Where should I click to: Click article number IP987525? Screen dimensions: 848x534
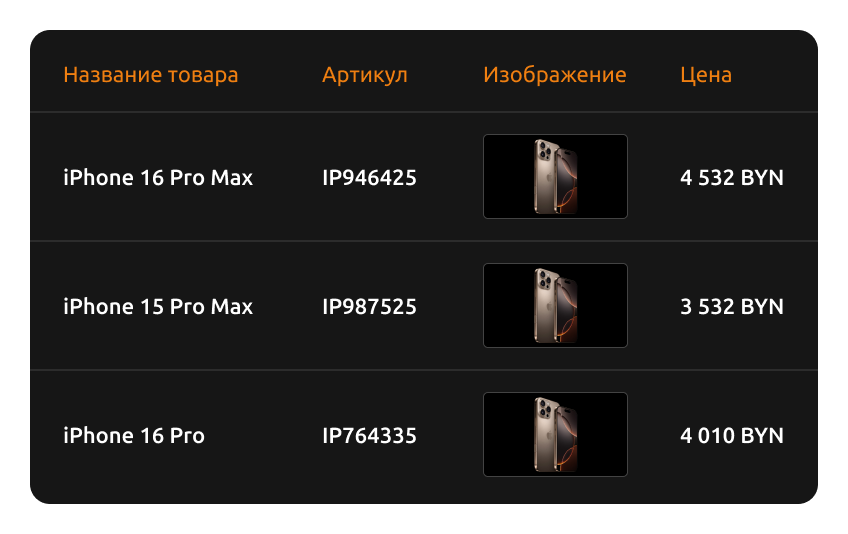pyautogui.click(x=369, y=307)
